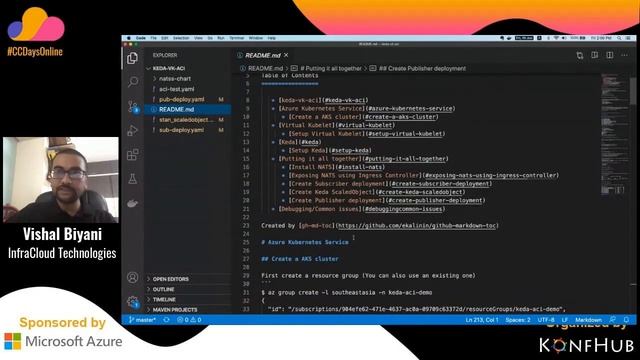Select README.md in the explorer

tap(188, 109)
